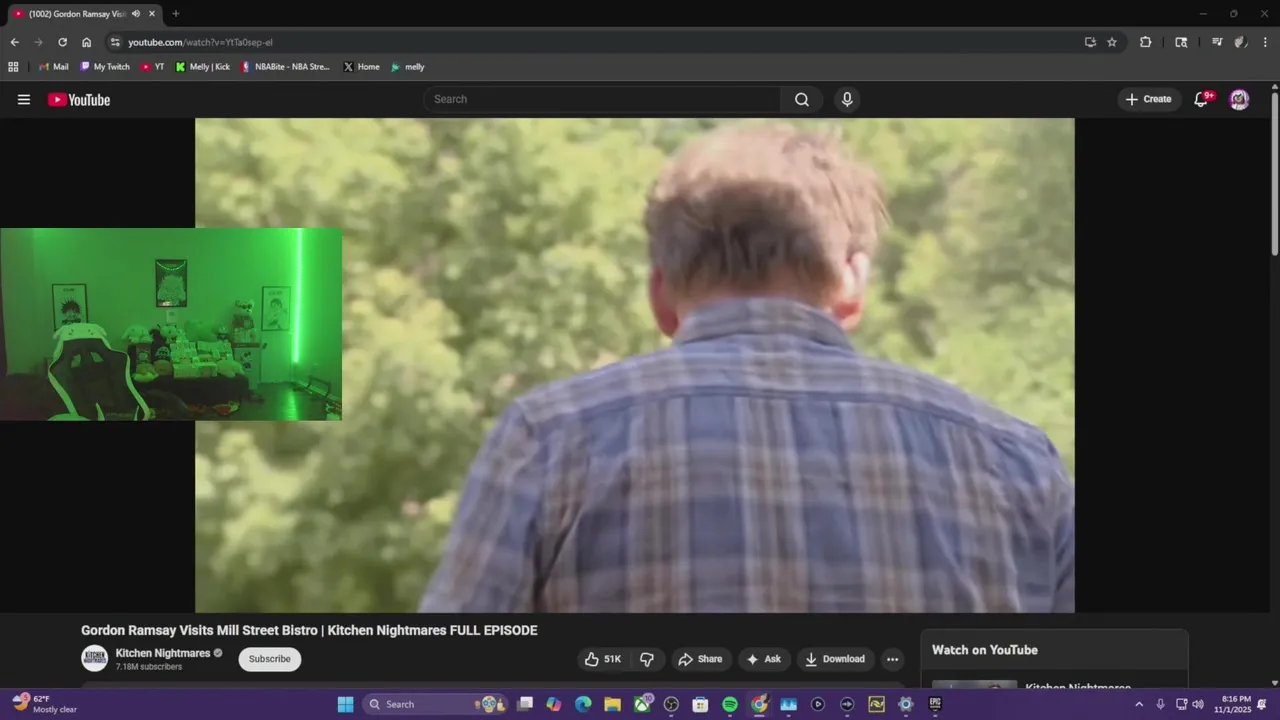Open Spotify from the taskbar
This screenshot has height=720, width=1280.
tap(730, 704)
